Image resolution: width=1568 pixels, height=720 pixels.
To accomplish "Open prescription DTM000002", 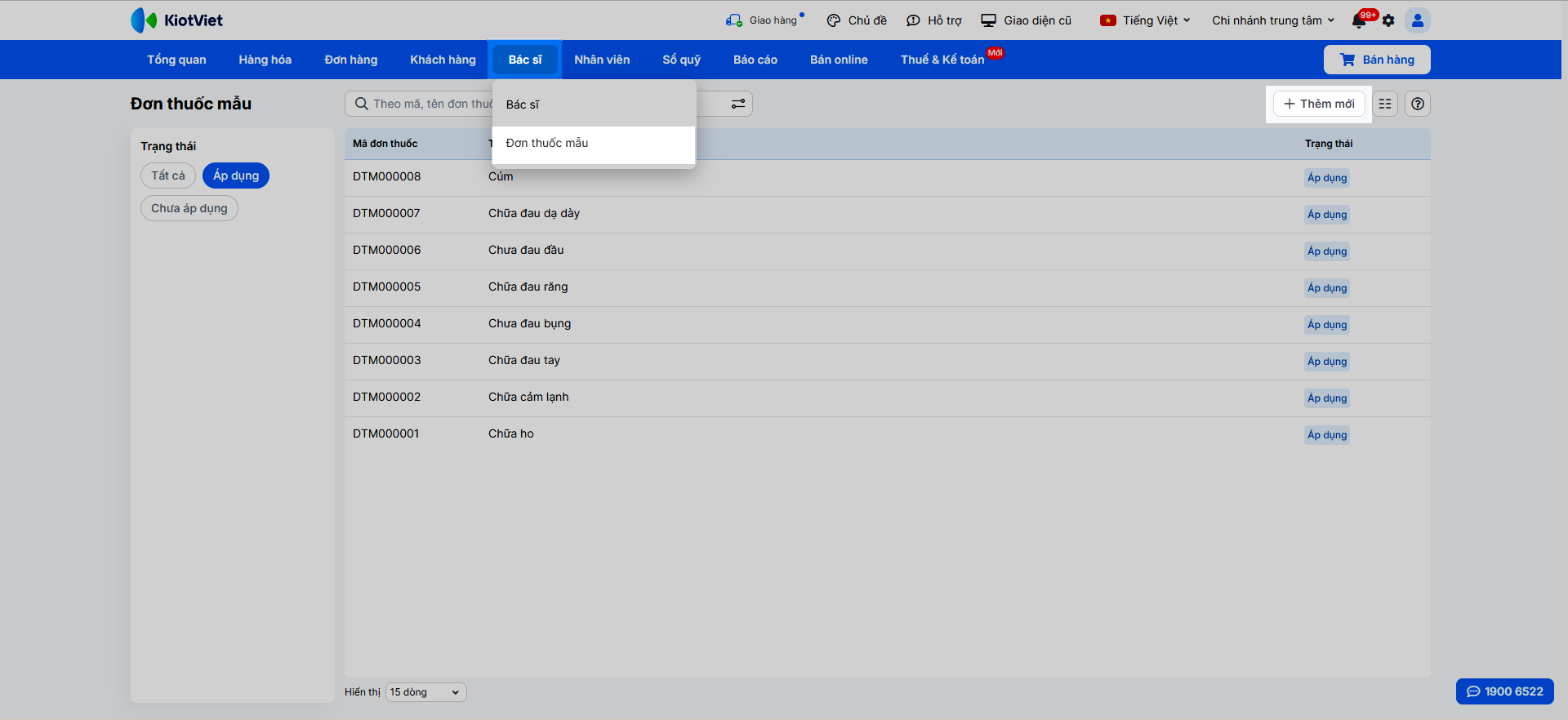I will (387, 397).
